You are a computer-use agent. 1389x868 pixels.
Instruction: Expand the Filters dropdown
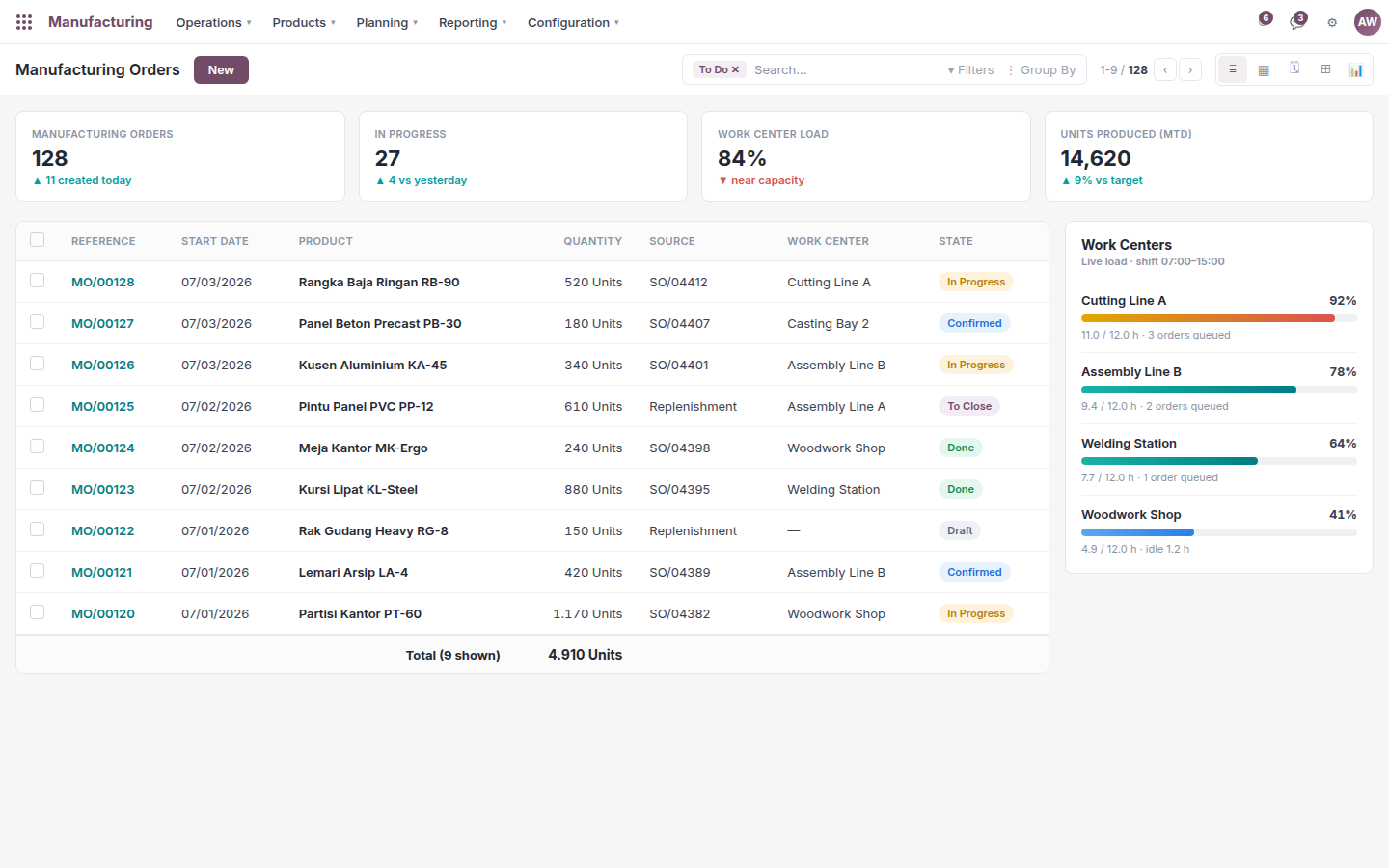(970, 69)
